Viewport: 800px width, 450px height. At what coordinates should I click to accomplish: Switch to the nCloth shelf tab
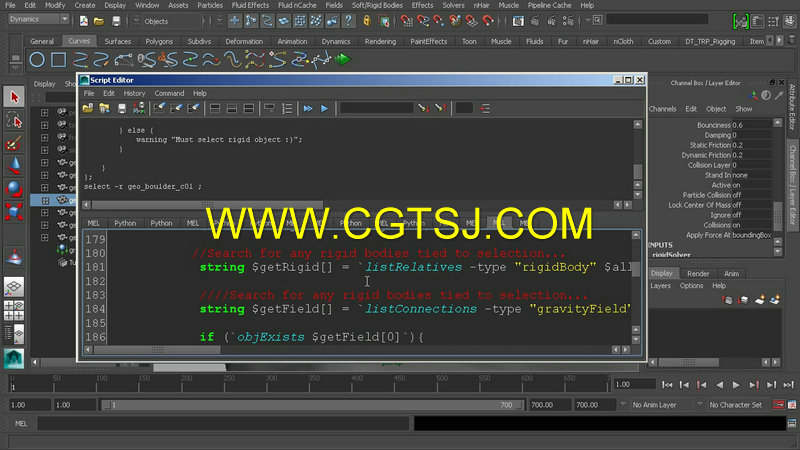pyautogui.click(x=623, y=41)
